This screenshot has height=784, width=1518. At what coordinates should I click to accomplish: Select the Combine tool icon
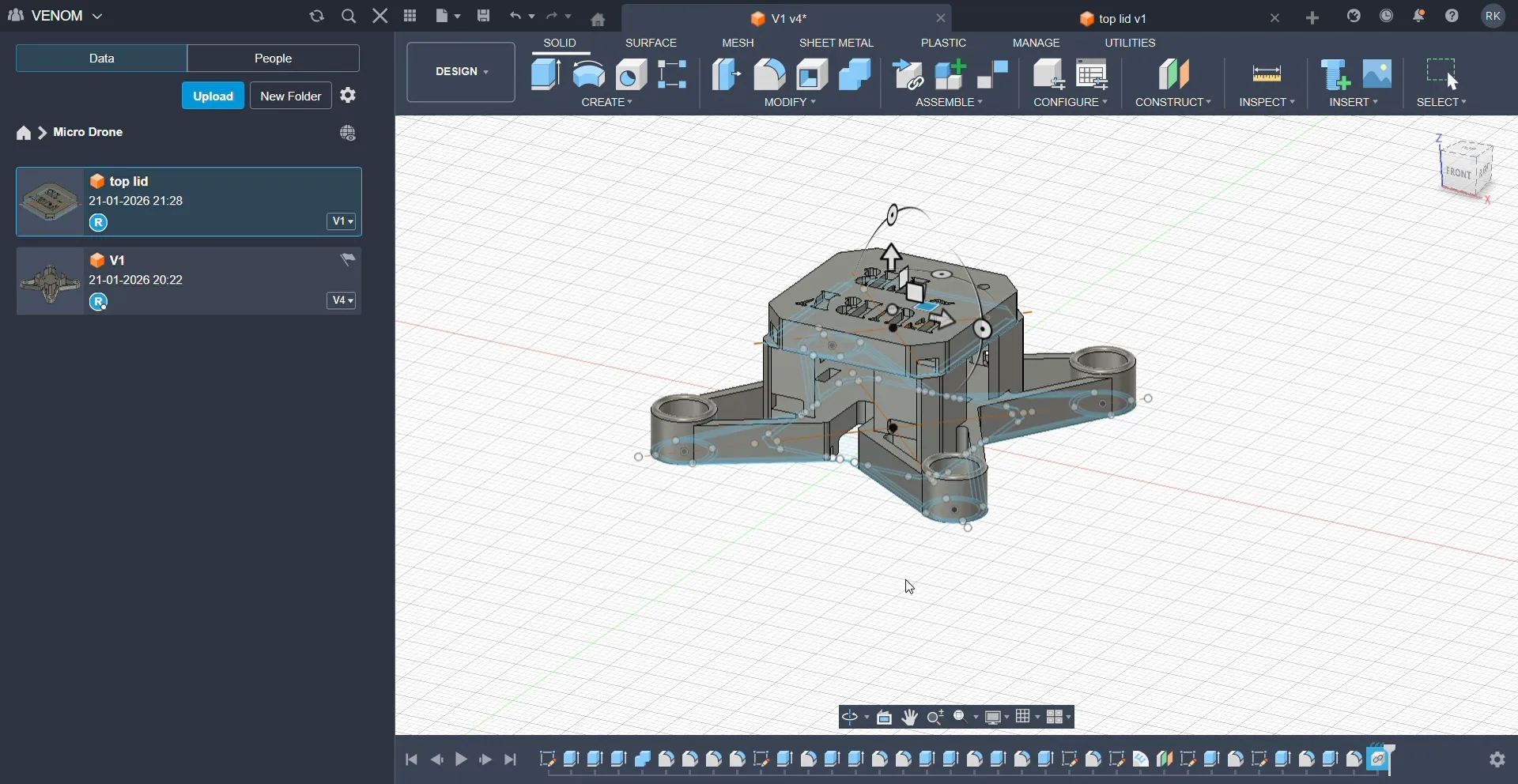855,74
